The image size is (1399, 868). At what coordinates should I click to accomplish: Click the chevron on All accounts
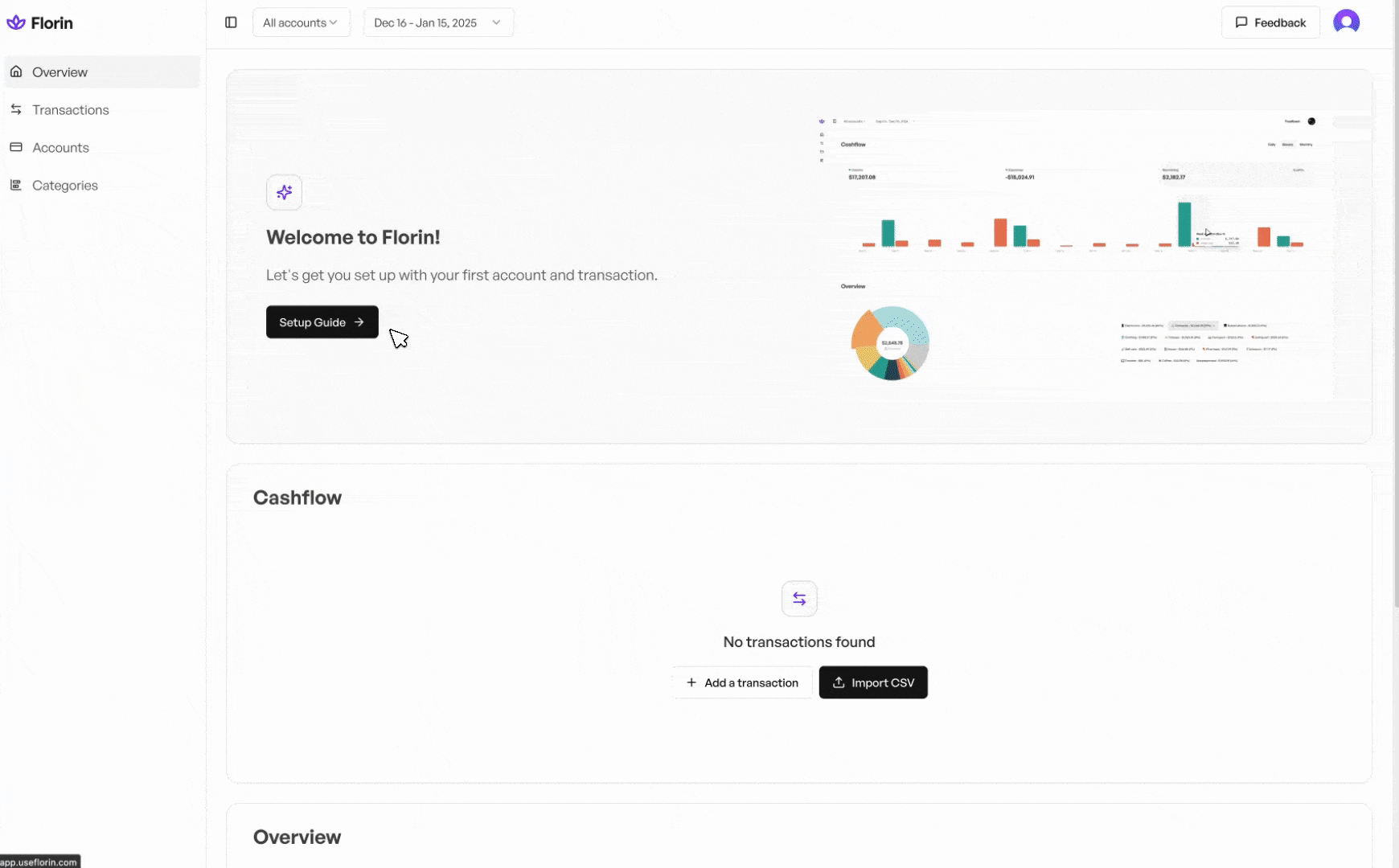[333, 23]
